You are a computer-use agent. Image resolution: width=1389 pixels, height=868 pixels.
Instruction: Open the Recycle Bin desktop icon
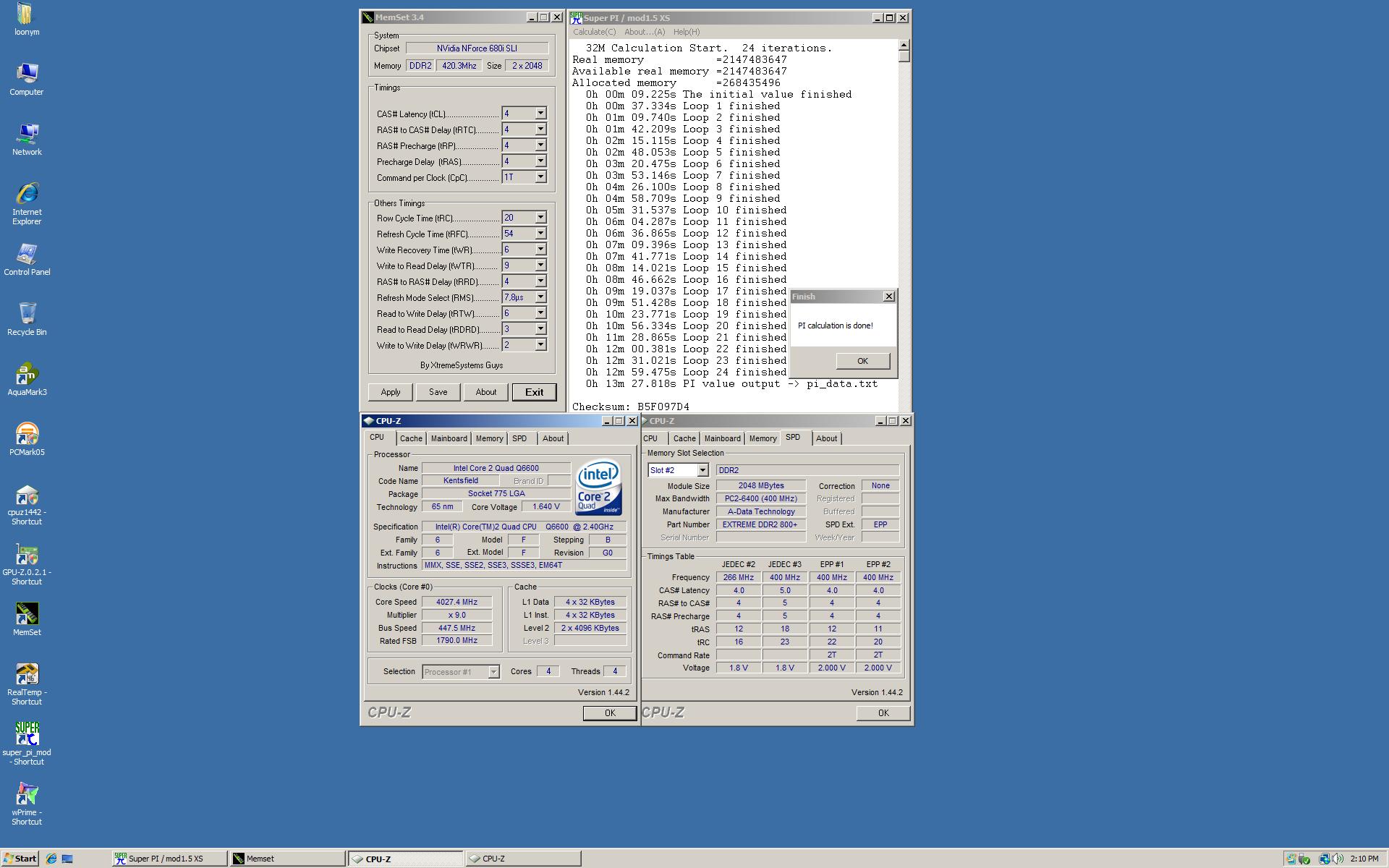(26, 319)
